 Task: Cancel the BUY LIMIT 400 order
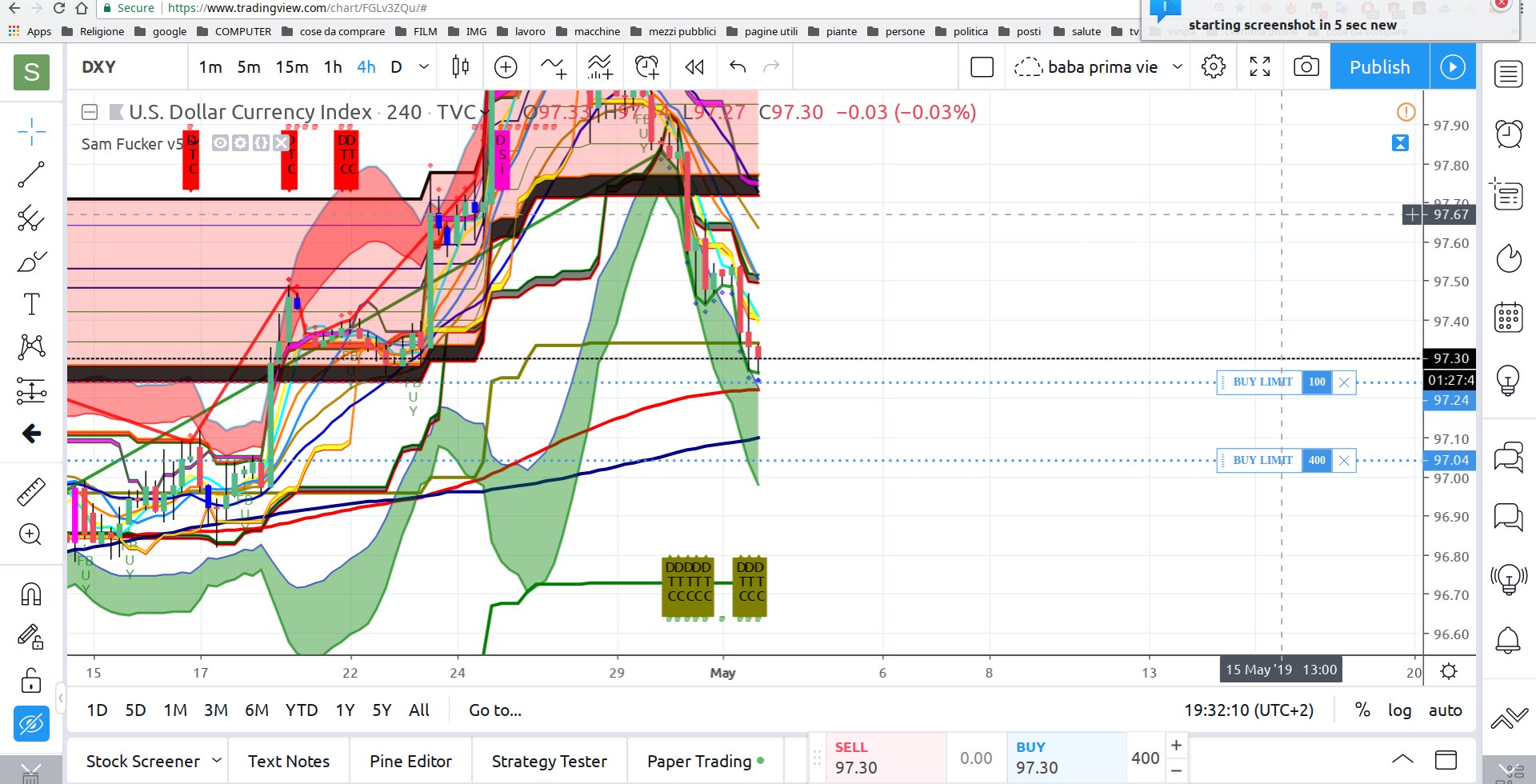click(x=1344, y=461)
